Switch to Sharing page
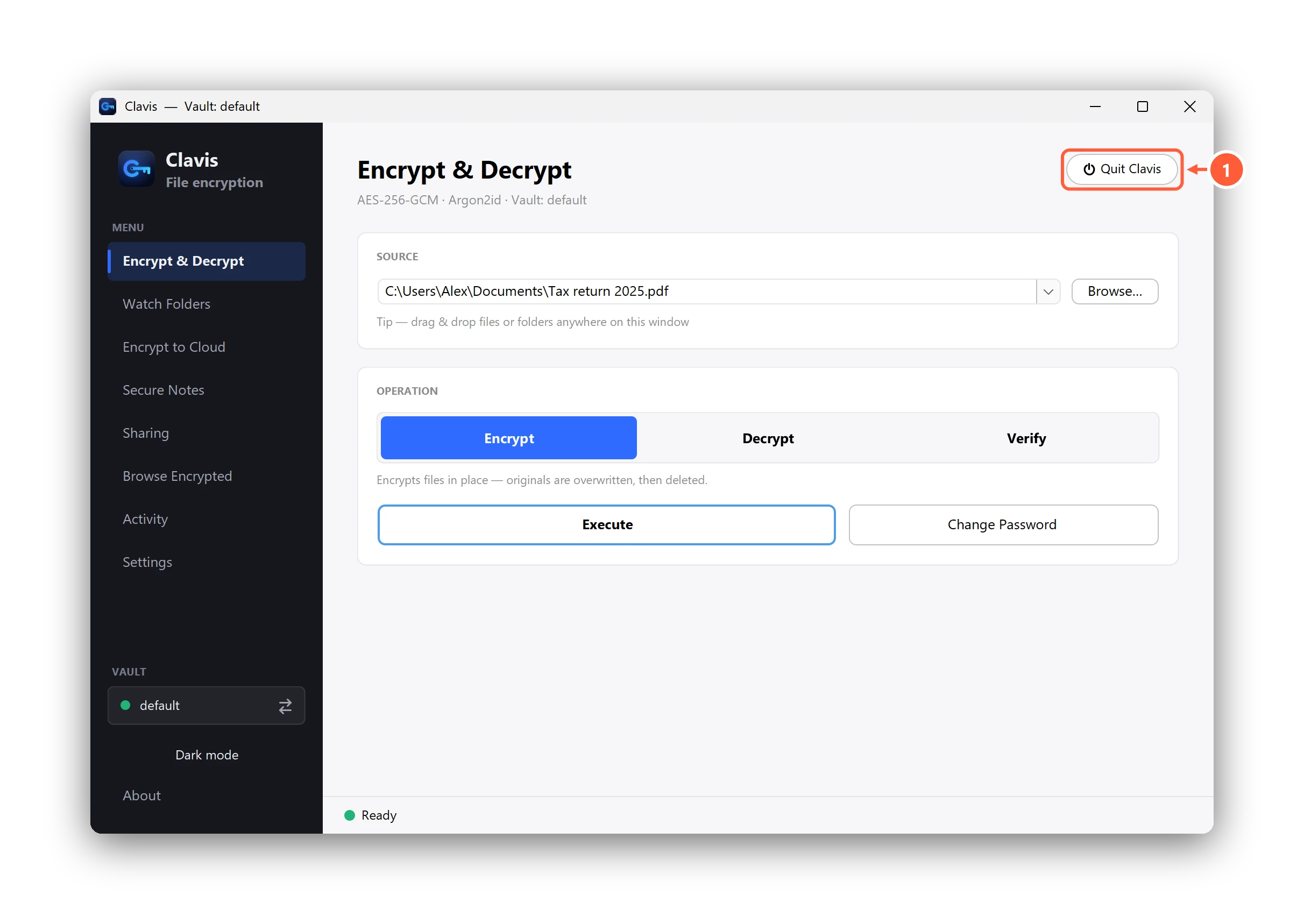Image resolution: width=1304 pixels, height=924 pixels. tap(206, 433)
